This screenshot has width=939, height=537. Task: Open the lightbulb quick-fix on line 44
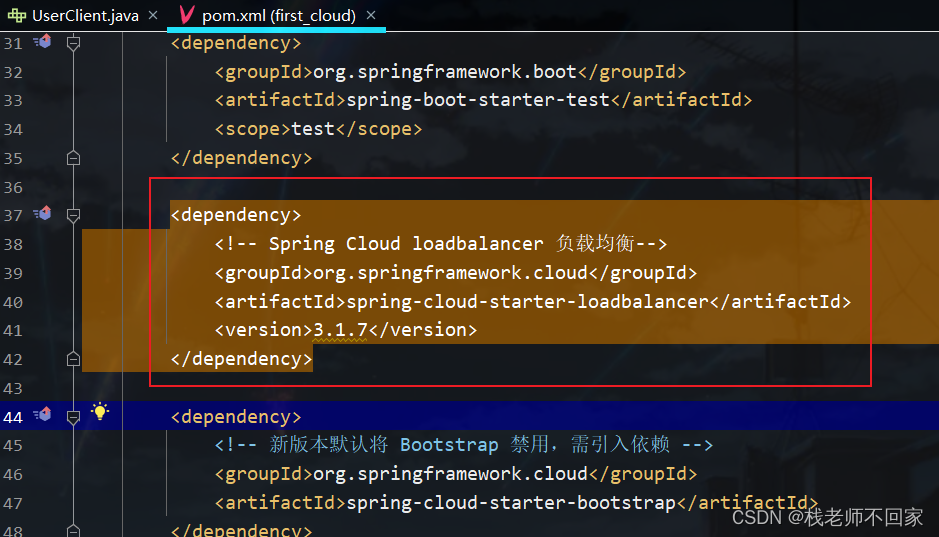point(100,411)
